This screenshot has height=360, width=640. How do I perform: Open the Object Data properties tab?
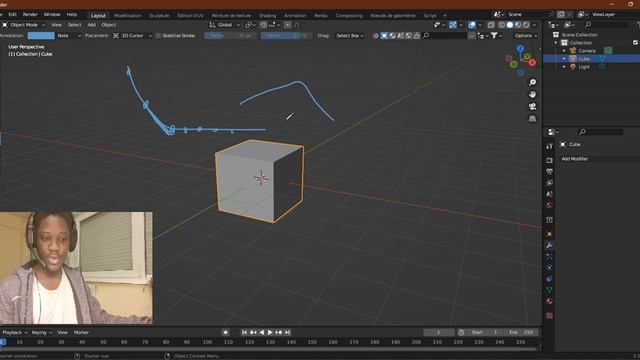(x=549, y=290)
